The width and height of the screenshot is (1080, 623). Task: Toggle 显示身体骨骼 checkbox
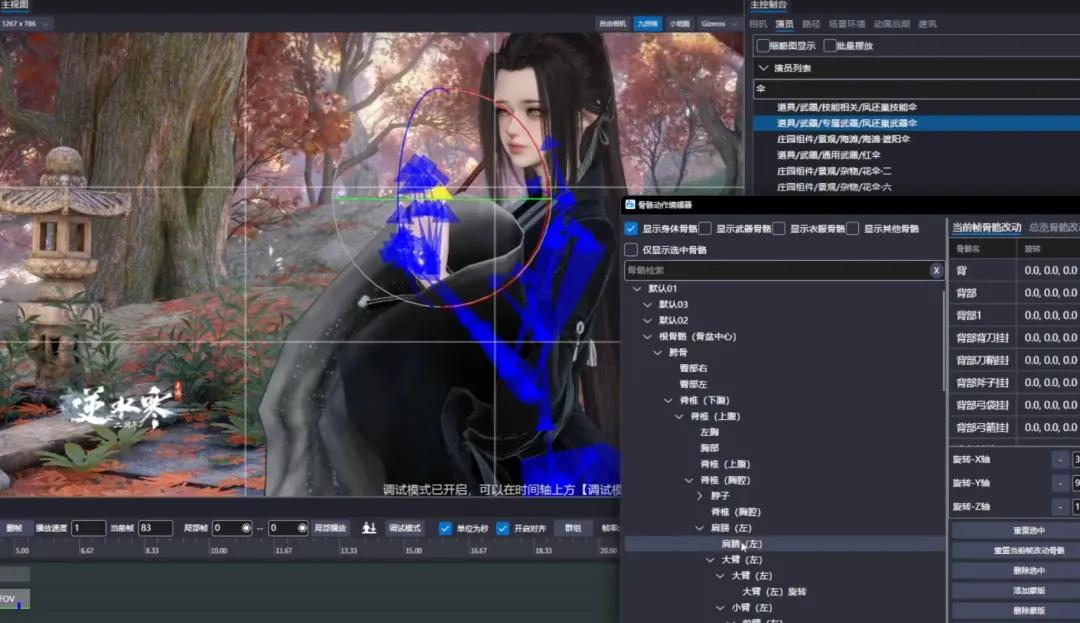point(631,229)
